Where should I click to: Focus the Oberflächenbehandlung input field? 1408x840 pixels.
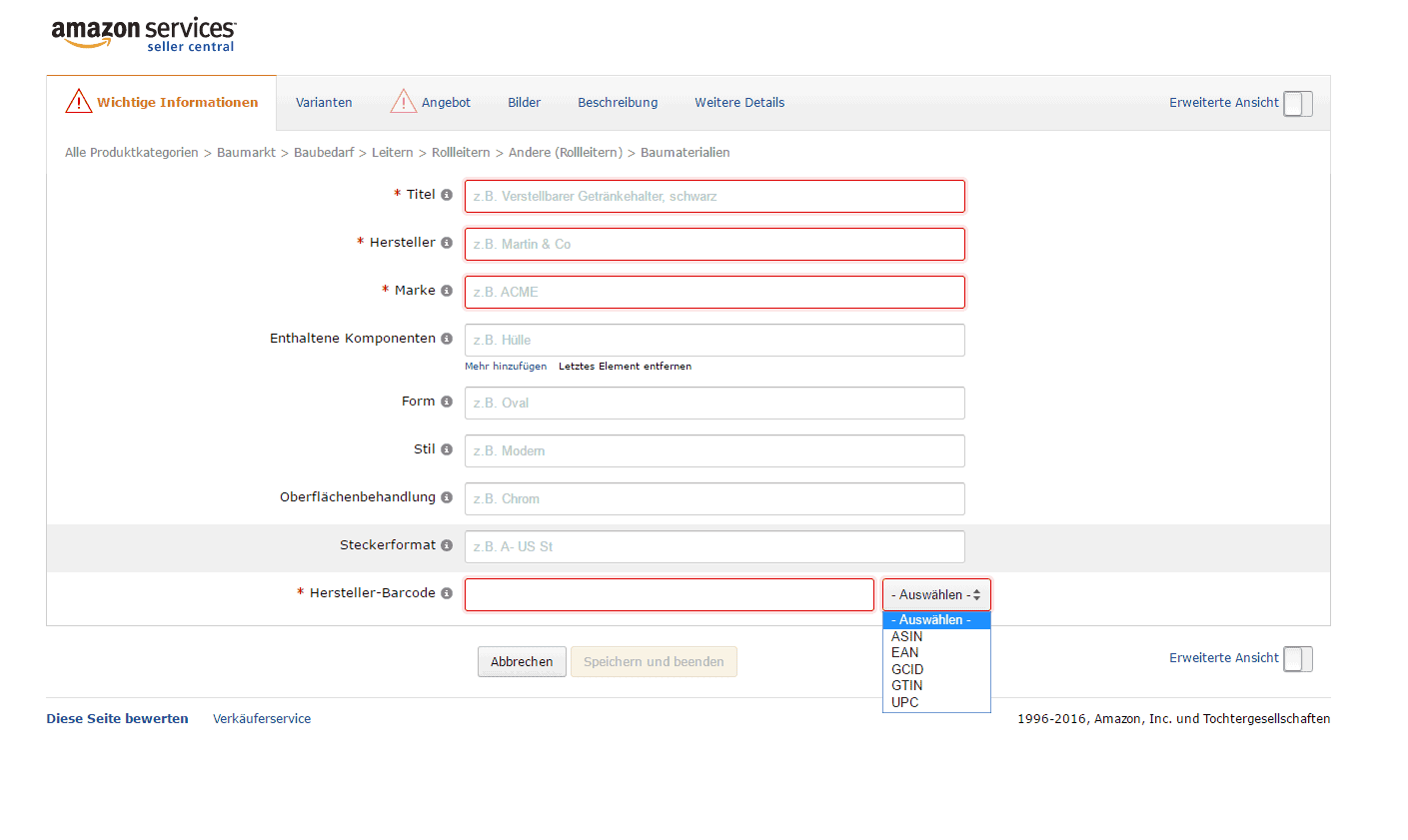tap(714, 498)
